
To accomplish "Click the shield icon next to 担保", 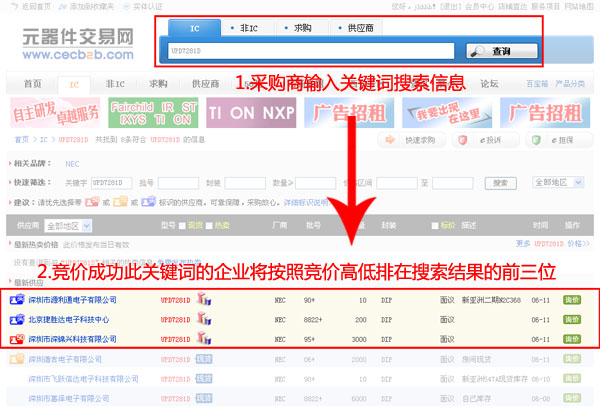I will click(x=532, y=141).
